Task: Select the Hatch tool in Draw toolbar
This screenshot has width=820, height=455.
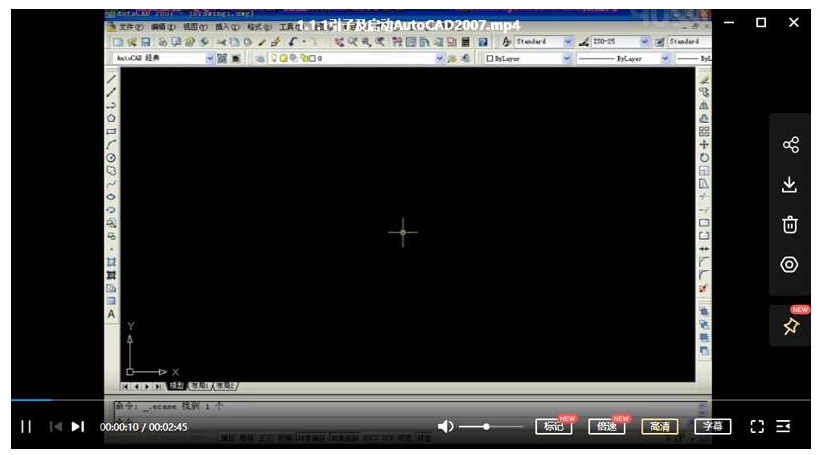Action: (x=111, y=263)
